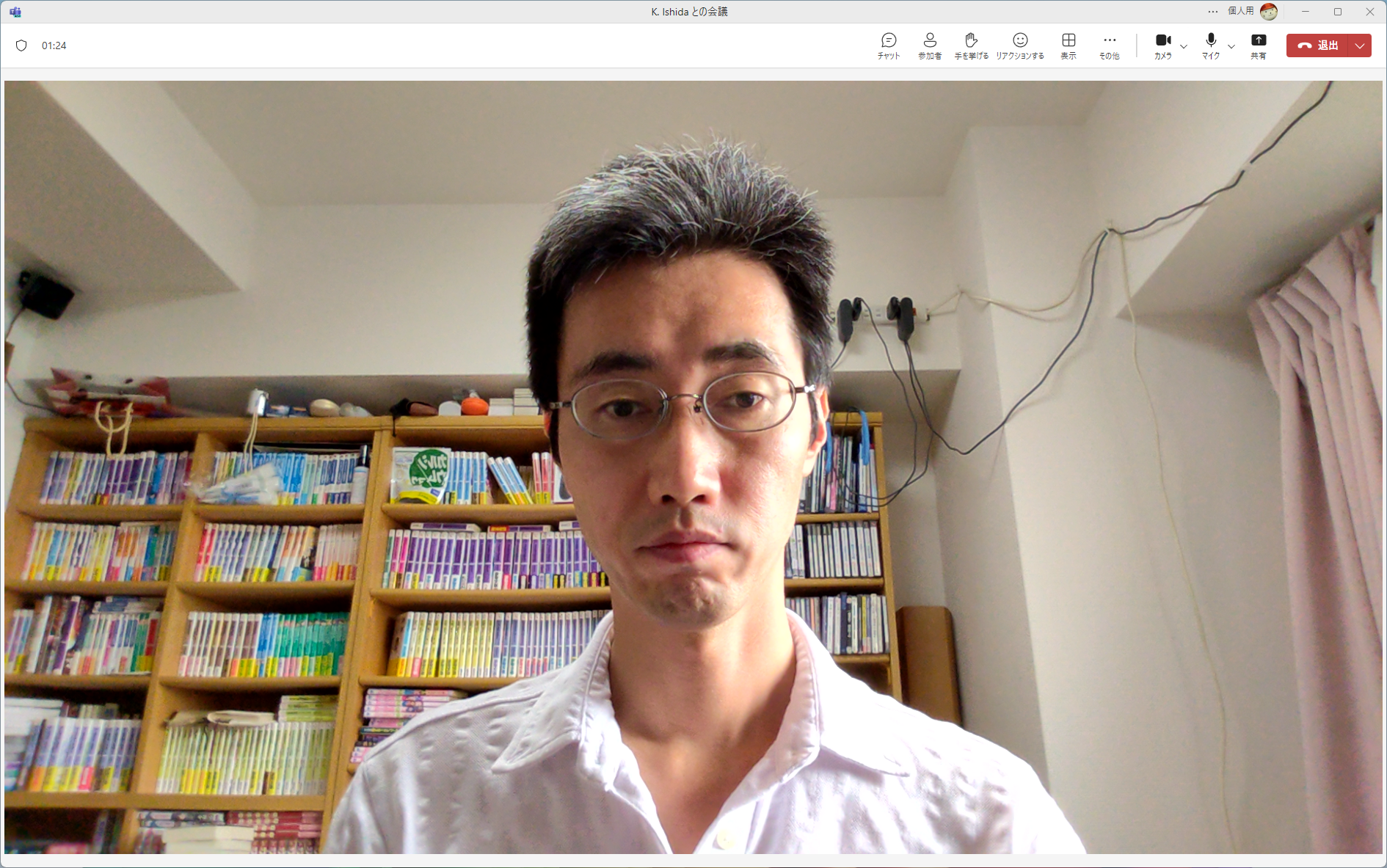
Task: Open the chat panel
Action: coord(887,45)
